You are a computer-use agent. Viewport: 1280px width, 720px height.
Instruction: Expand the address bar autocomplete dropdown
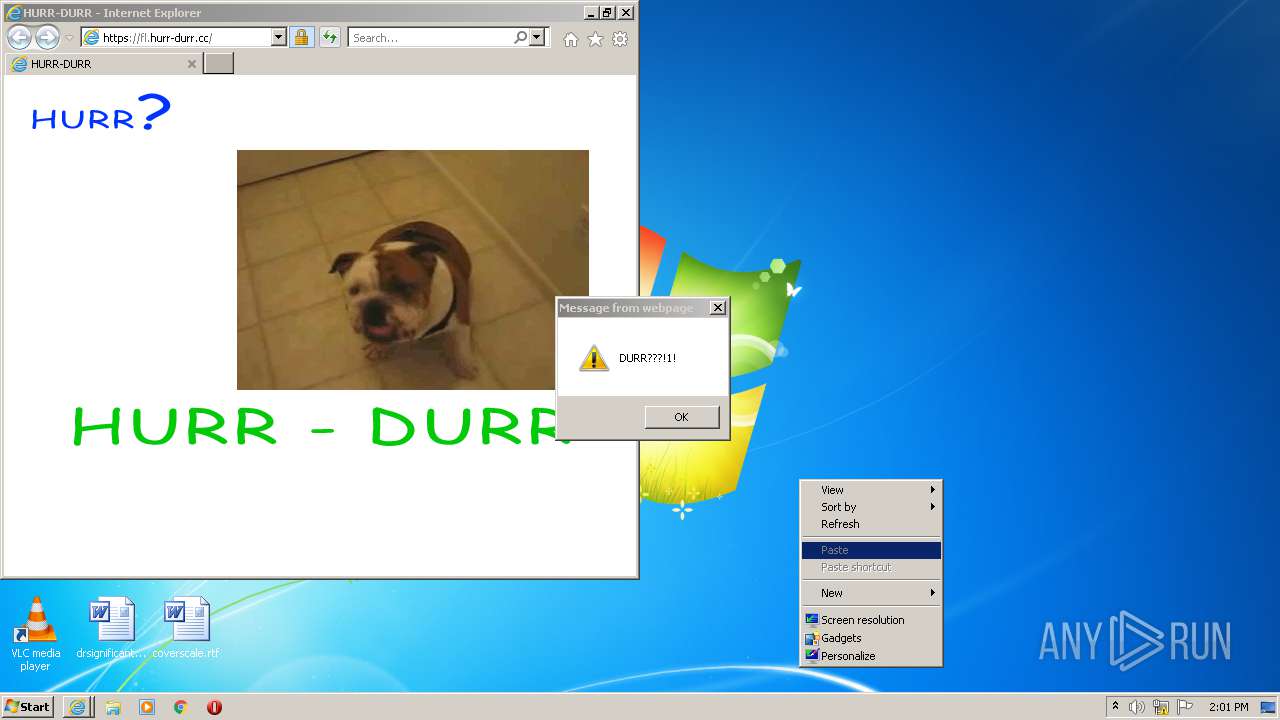pyautogui.click(x=279, y=38)
